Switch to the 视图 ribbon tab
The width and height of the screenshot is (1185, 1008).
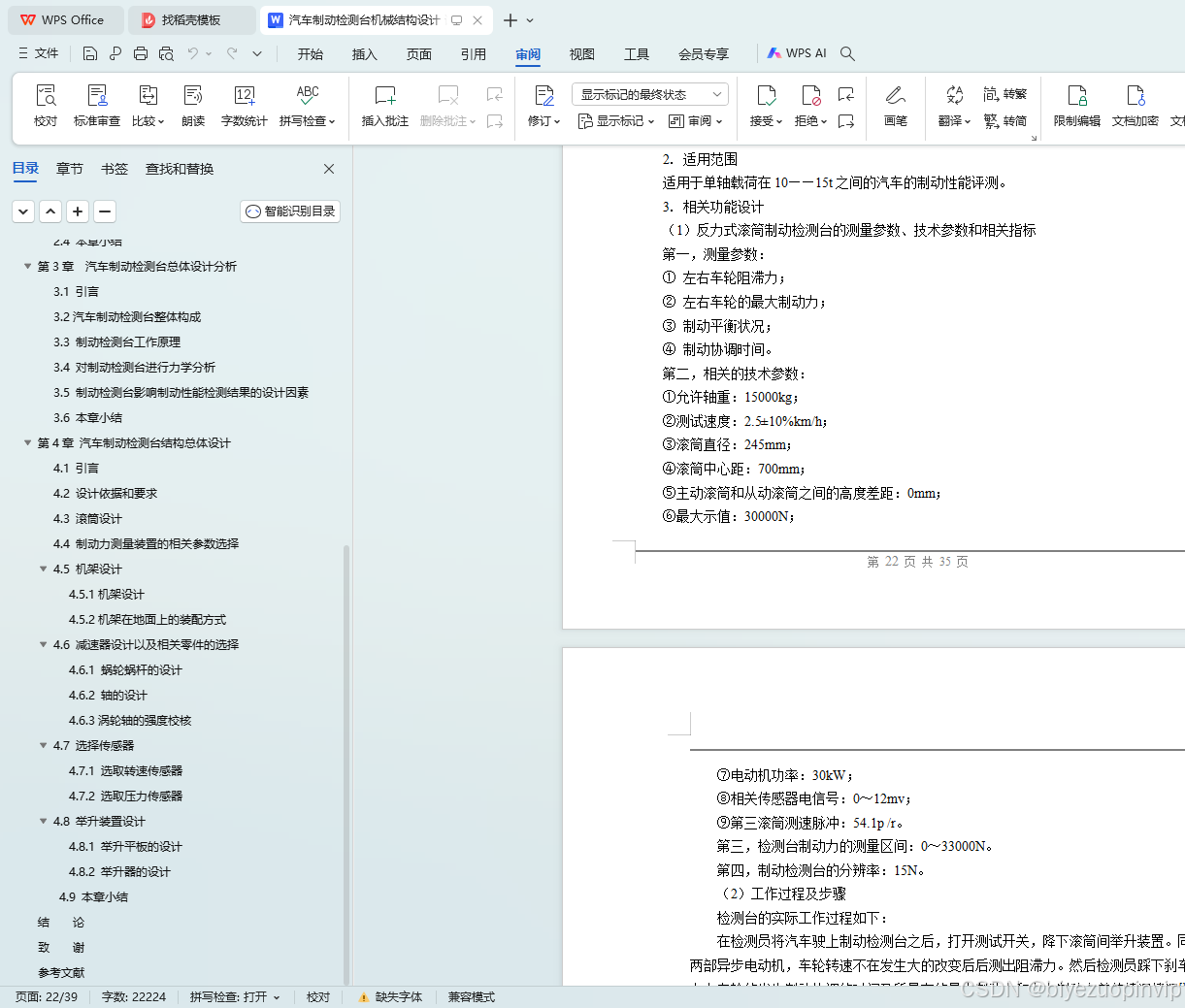pos(582,54)
